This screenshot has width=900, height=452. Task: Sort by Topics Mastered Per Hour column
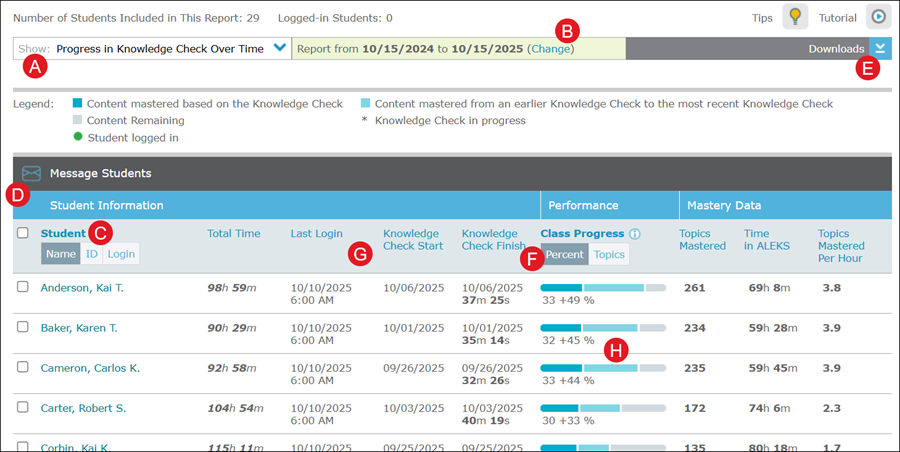tap(840, 246)
